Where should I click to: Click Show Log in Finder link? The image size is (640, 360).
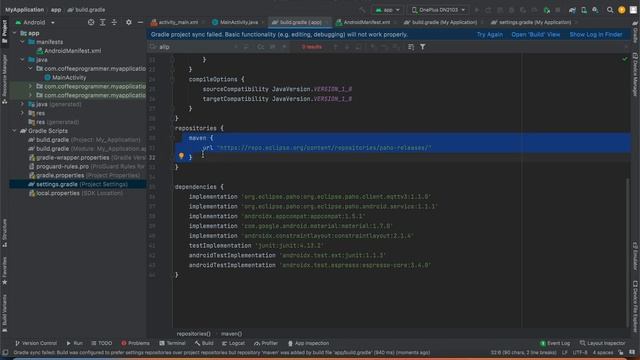click(596, 35)
